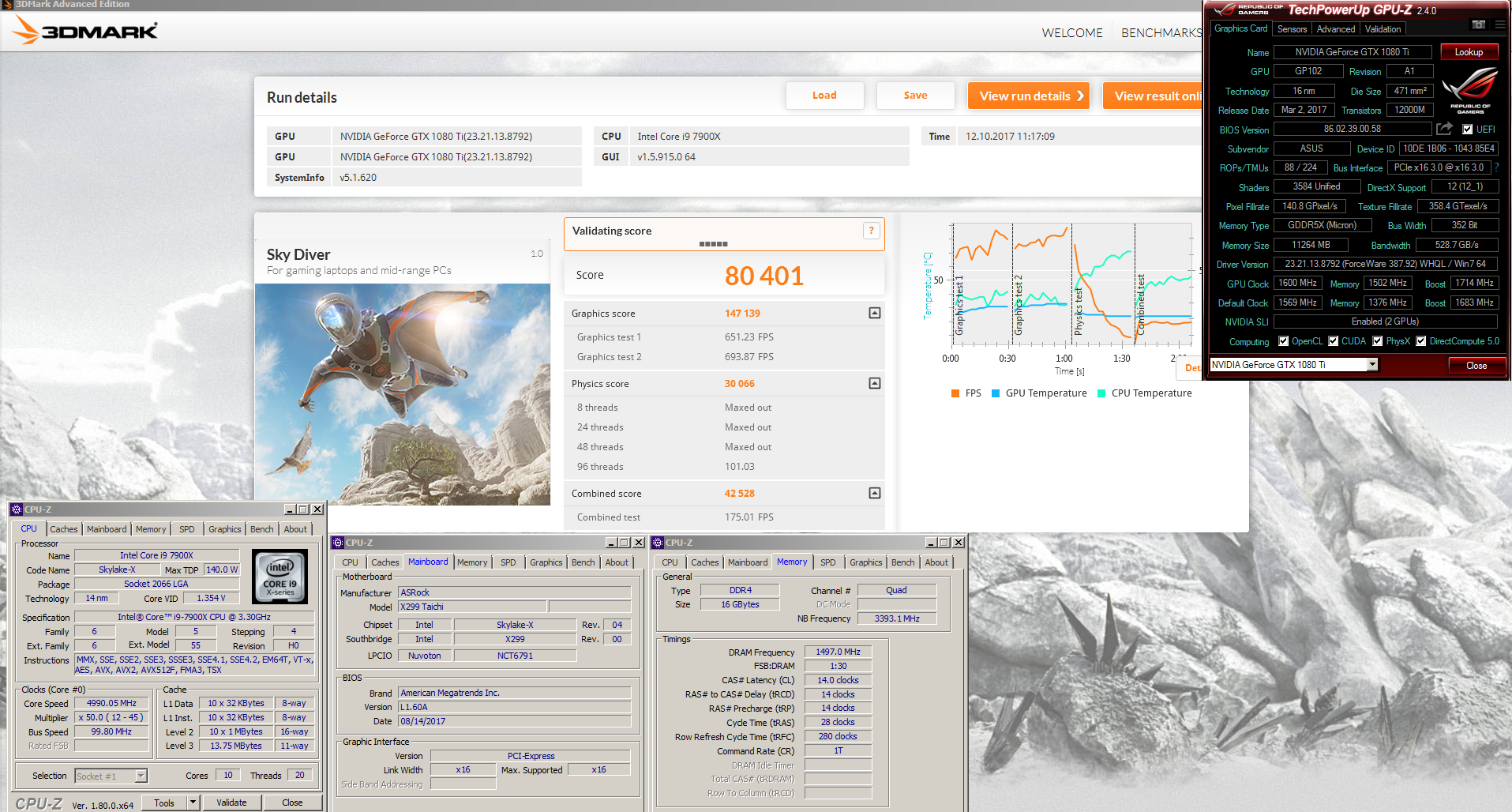Open SPD tab in the Mainboard CPU-Z window
The height and width of the screenshot is (812, 1512).
[508, 562]
